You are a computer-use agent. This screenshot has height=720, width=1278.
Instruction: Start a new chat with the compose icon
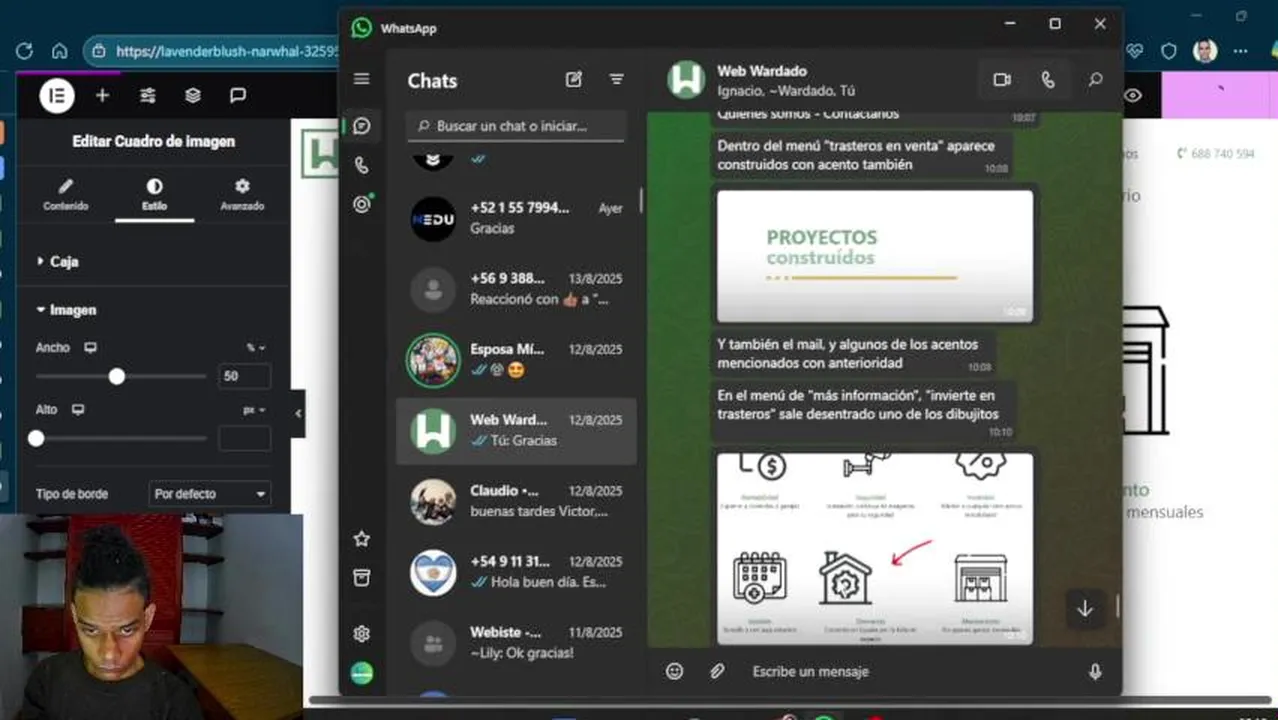click(x=574, y=79)
